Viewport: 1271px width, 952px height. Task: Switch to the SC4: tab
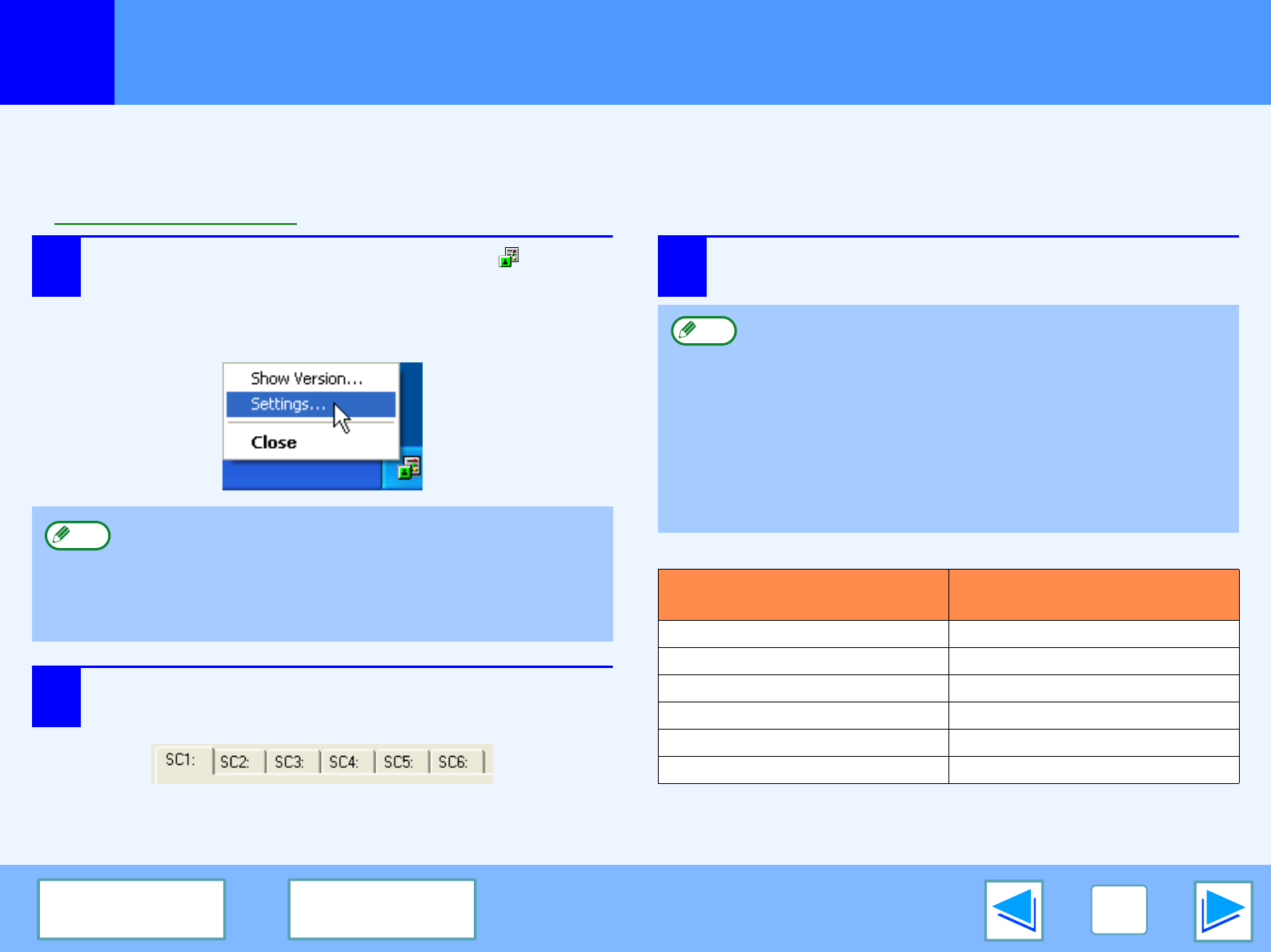(x=344, y=762)
